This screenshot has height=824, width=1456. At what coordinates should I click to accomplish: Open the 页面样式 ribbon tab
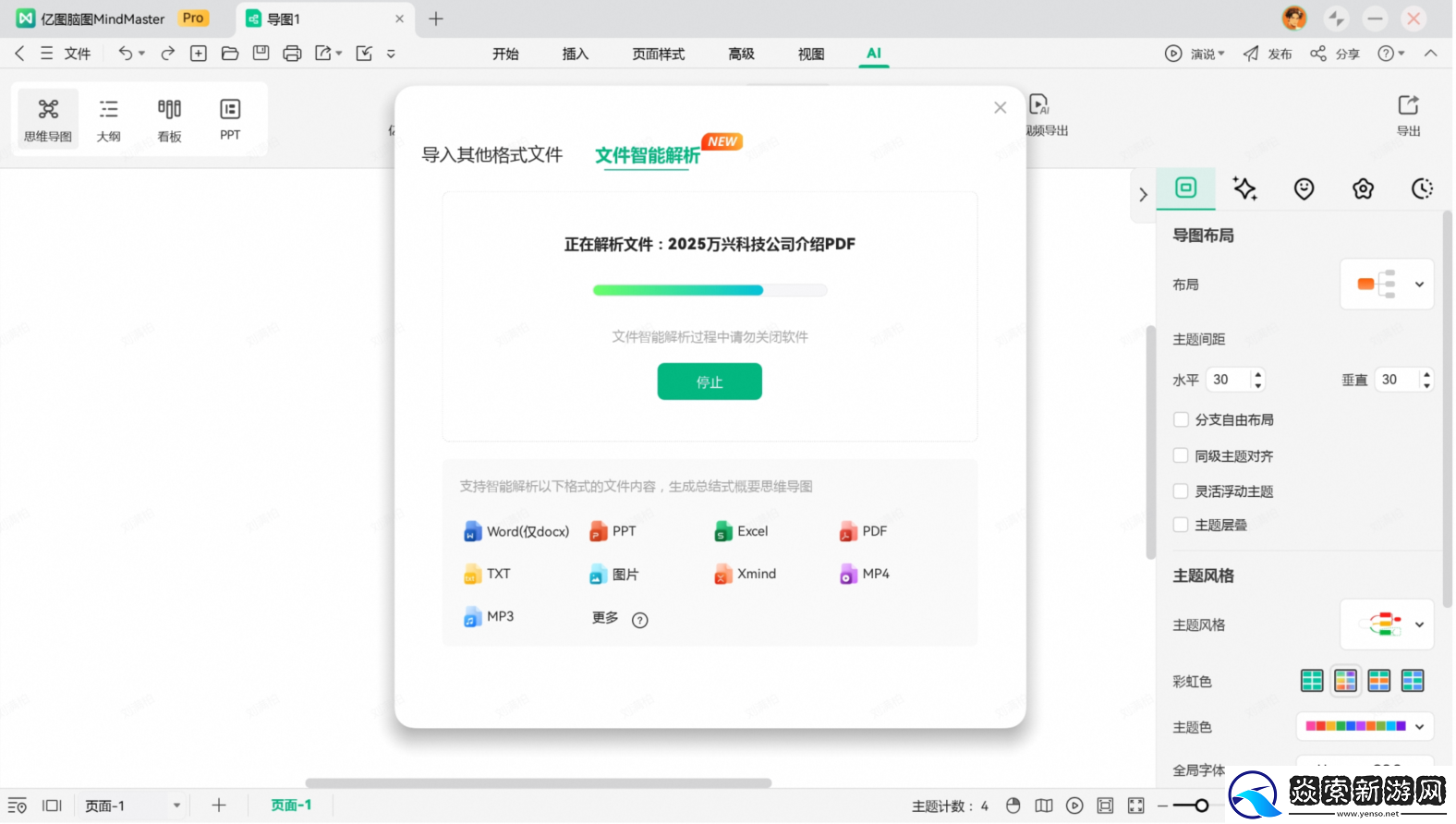coord(659,54)
